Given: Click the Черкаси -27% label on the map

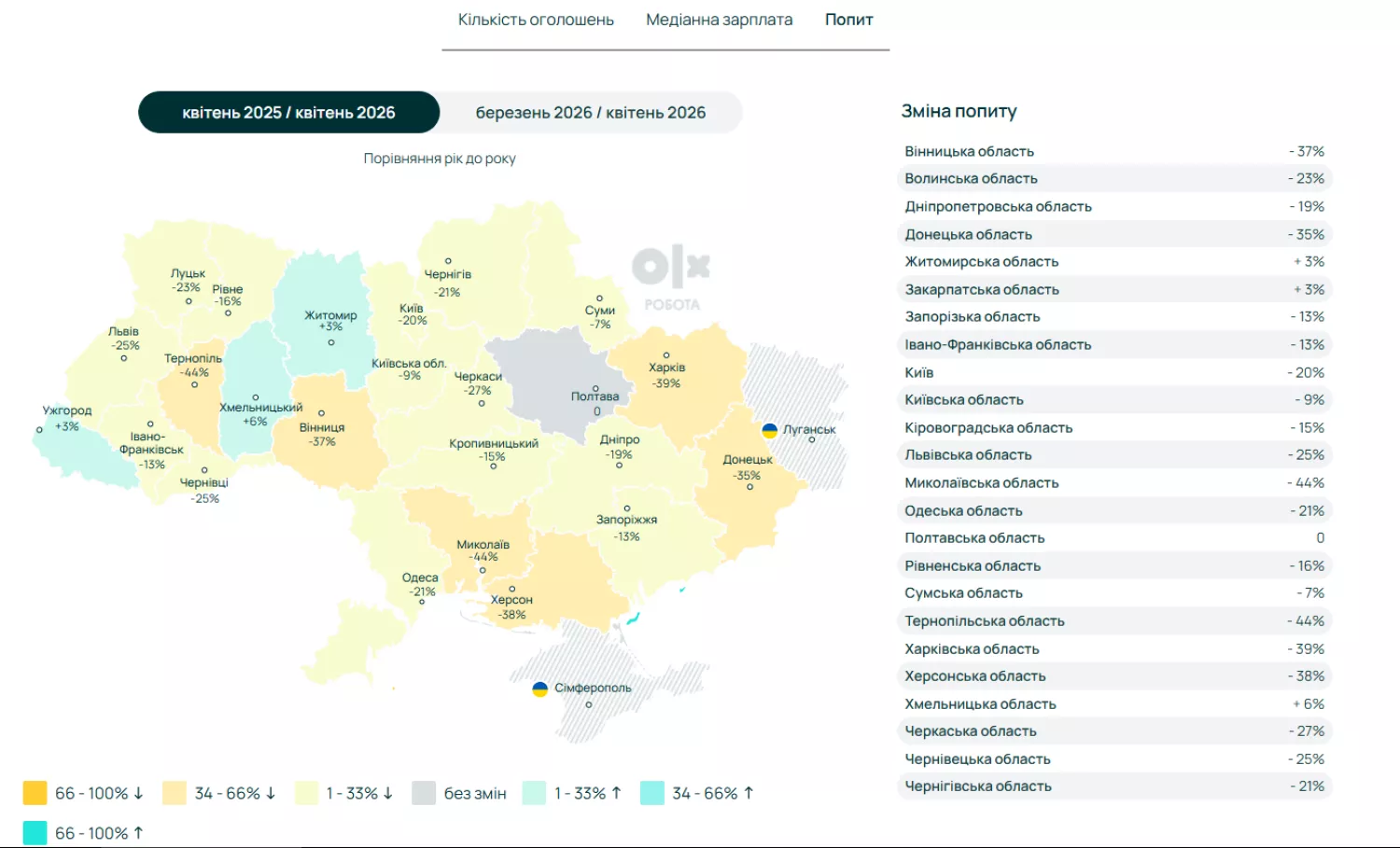Looking at the screenshot, I should (x=478, y=383).
